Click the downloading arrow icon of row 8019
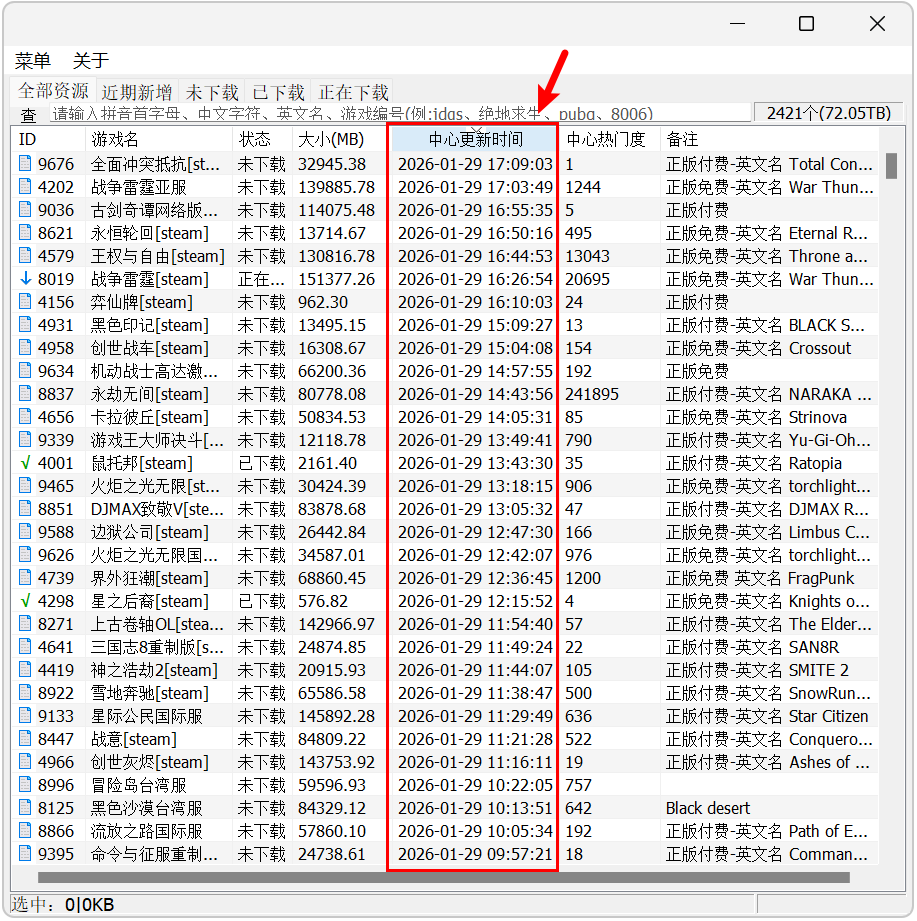The image size is (917, 921). pos(25,278)
